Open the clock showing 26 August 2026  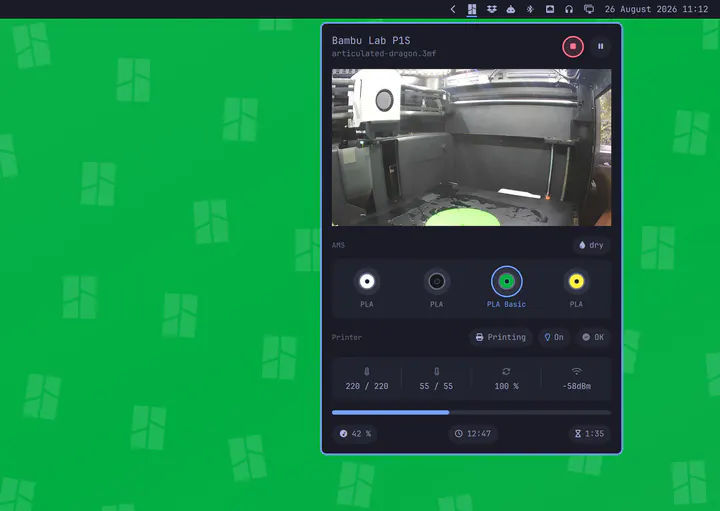pyautogui.click(x=656, y=9)
